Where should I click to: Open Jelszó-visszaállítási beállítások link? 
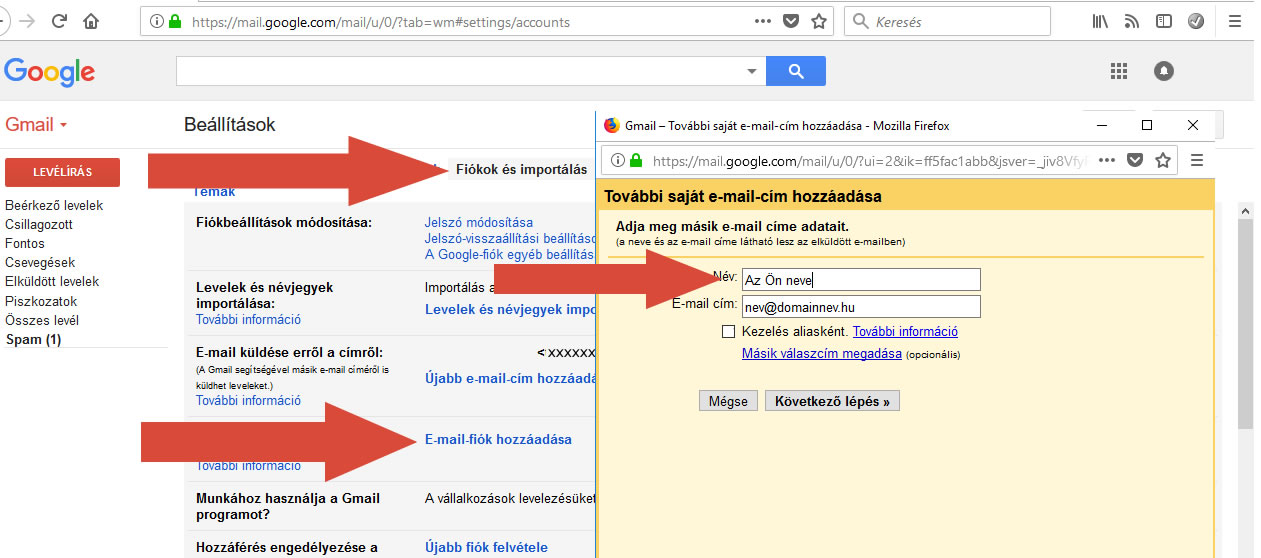[x=510, y=238]
